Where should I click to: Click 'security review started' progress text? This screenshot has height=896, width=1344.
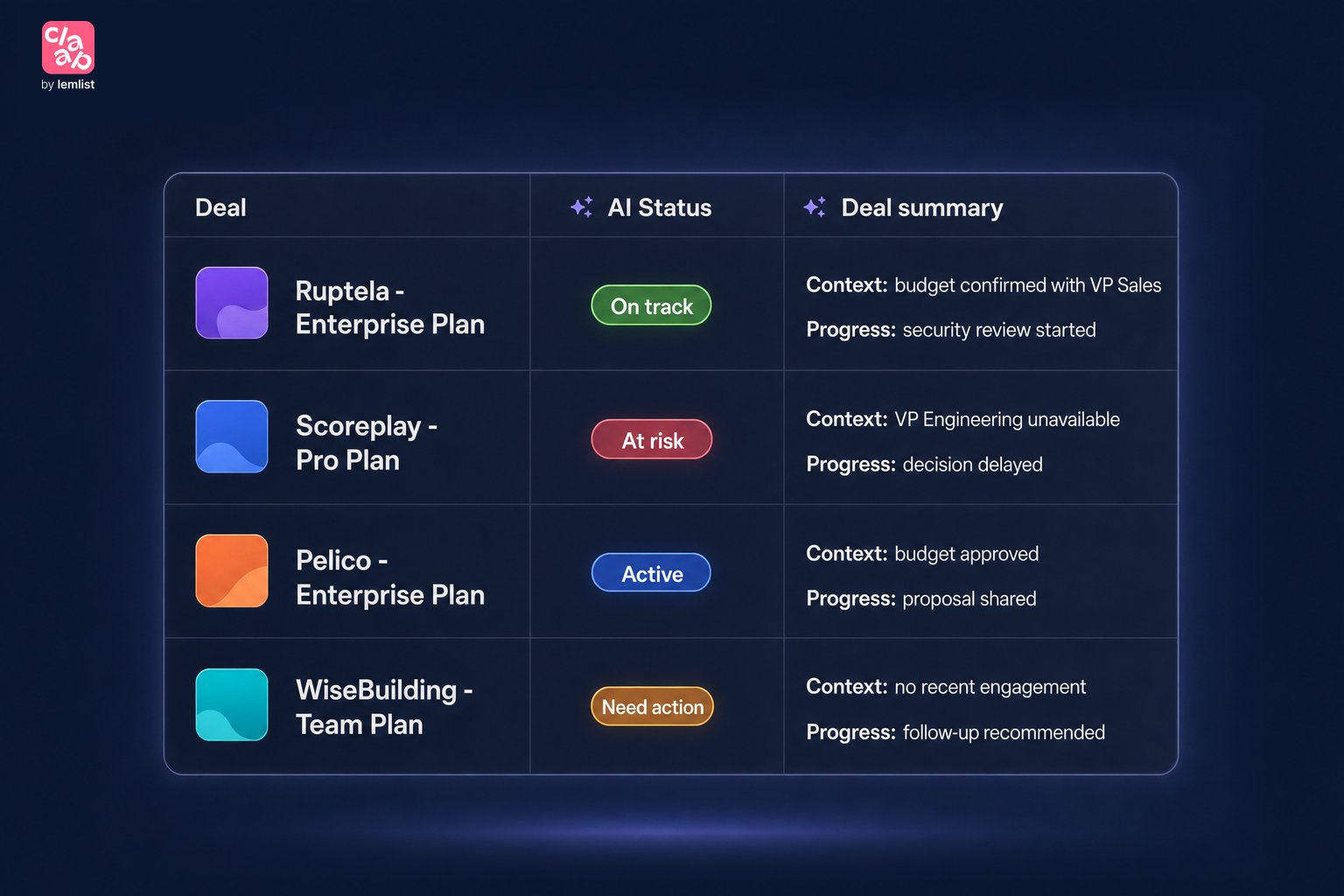tap(999, 330)
